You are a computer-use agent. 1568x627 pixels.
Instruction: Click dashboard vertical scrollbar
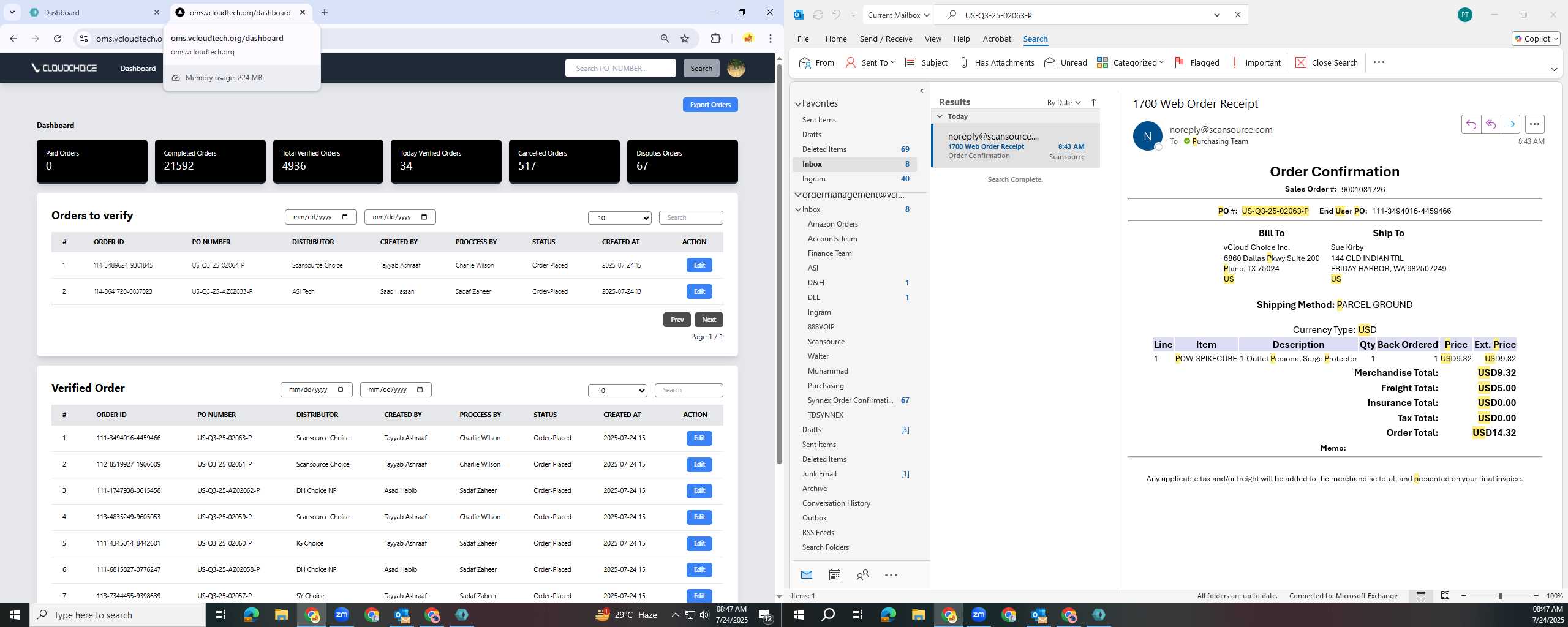779,263
